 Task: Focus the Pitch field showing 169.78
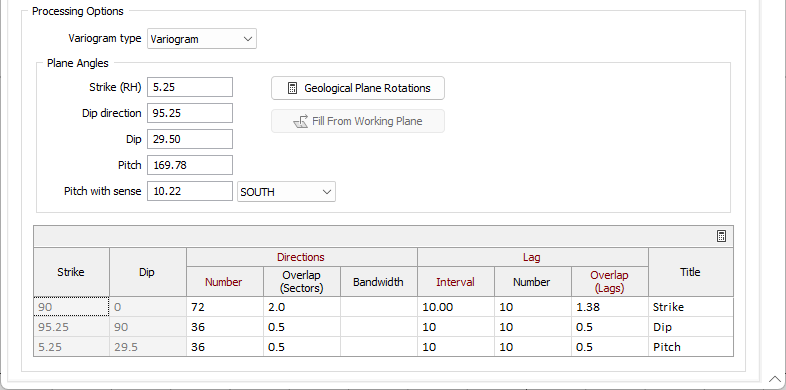coord(189,165)
